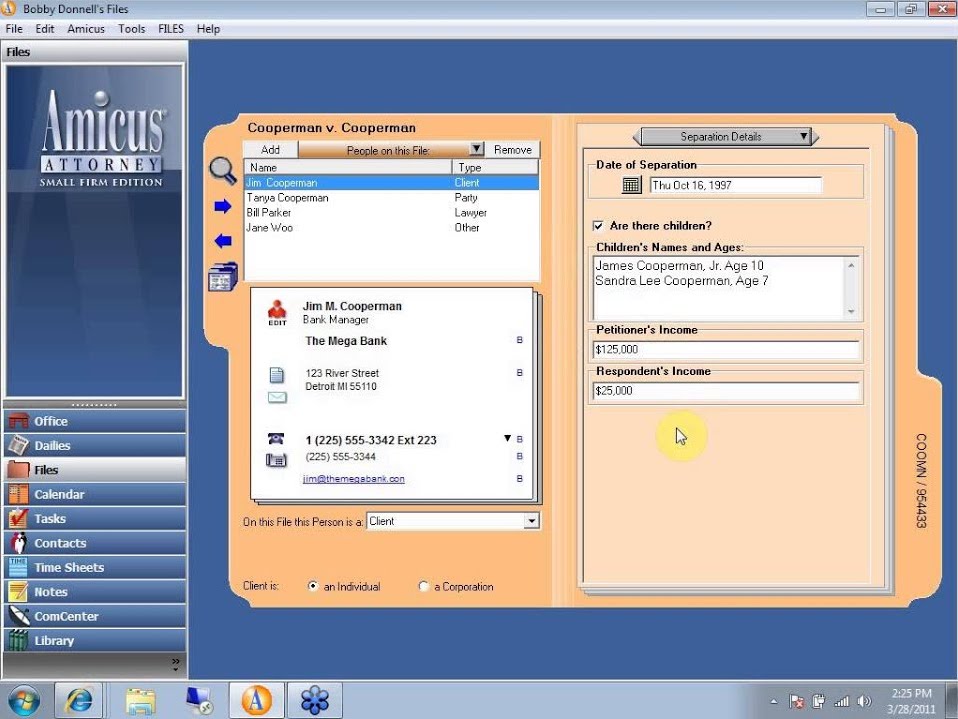Open Internet Explorer from the taskbar
This screenshot has height=719, width=958.
(x=79, y=700)
